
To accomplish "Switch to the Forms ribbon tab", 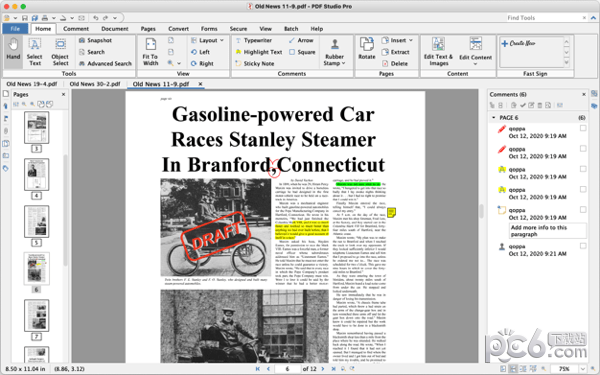I will [x=209, y=29].
